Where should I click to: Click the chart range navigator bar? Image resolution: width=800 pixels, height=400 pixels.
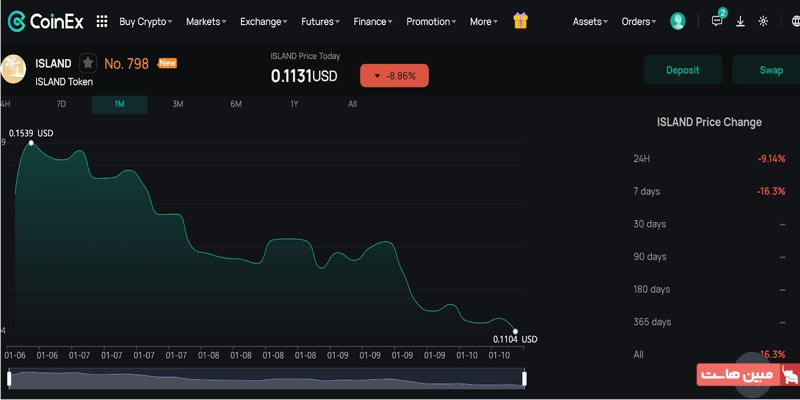(x=266, y=379)
